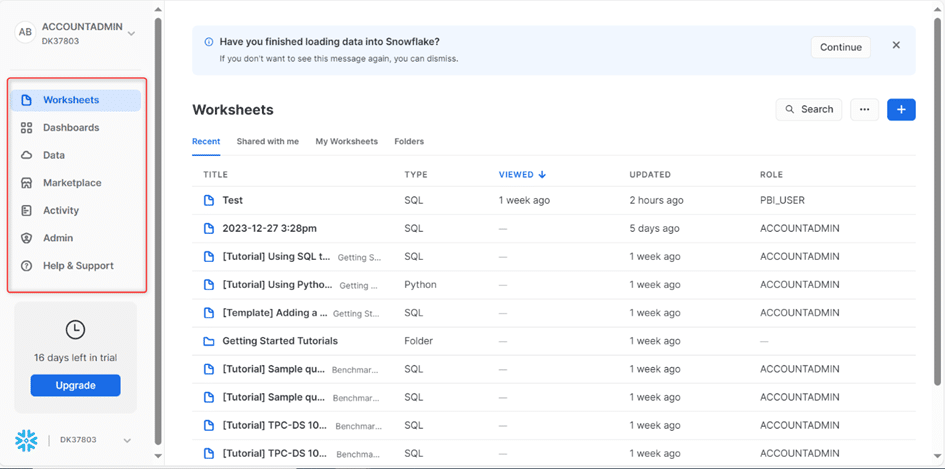Click the blue plus button to create worksheet

click(901, 110)
